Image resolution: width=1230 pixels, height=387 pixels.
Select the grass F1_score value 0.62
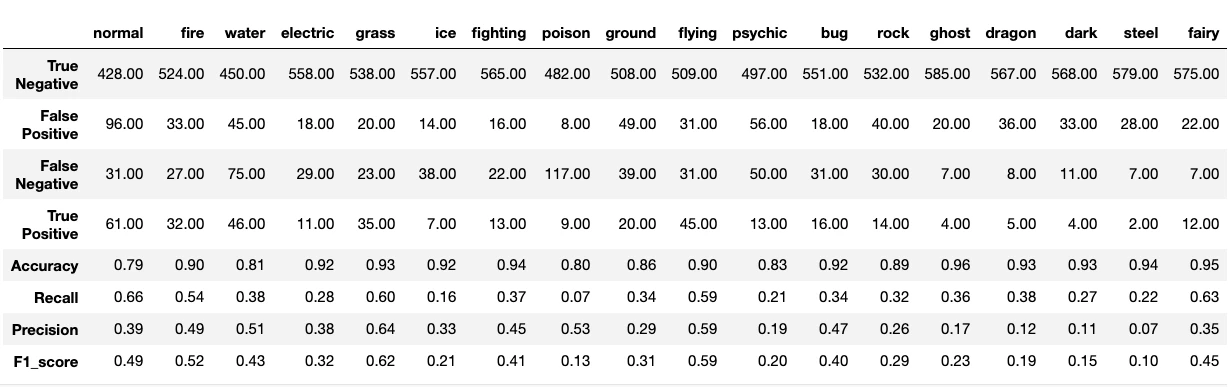click(x=382, y=363)
